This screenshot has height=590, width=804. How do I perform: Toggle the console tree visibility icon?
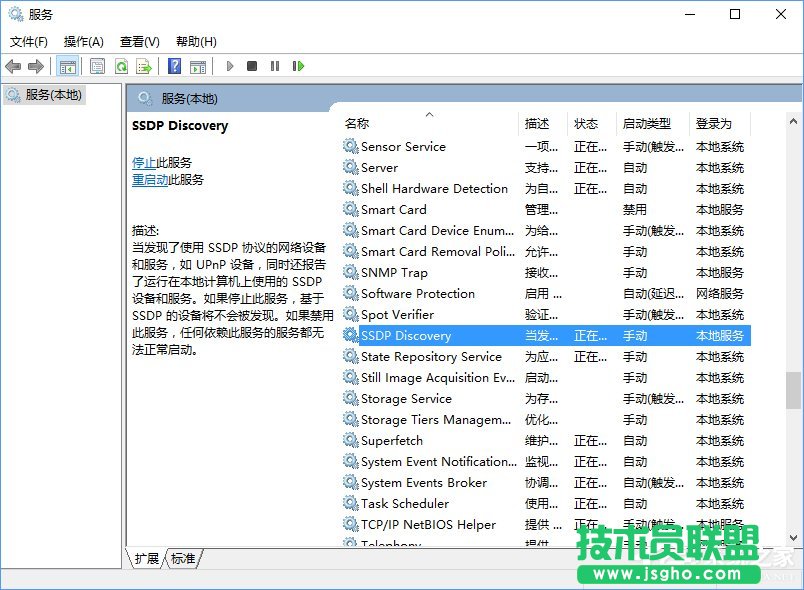pos(68,66)
